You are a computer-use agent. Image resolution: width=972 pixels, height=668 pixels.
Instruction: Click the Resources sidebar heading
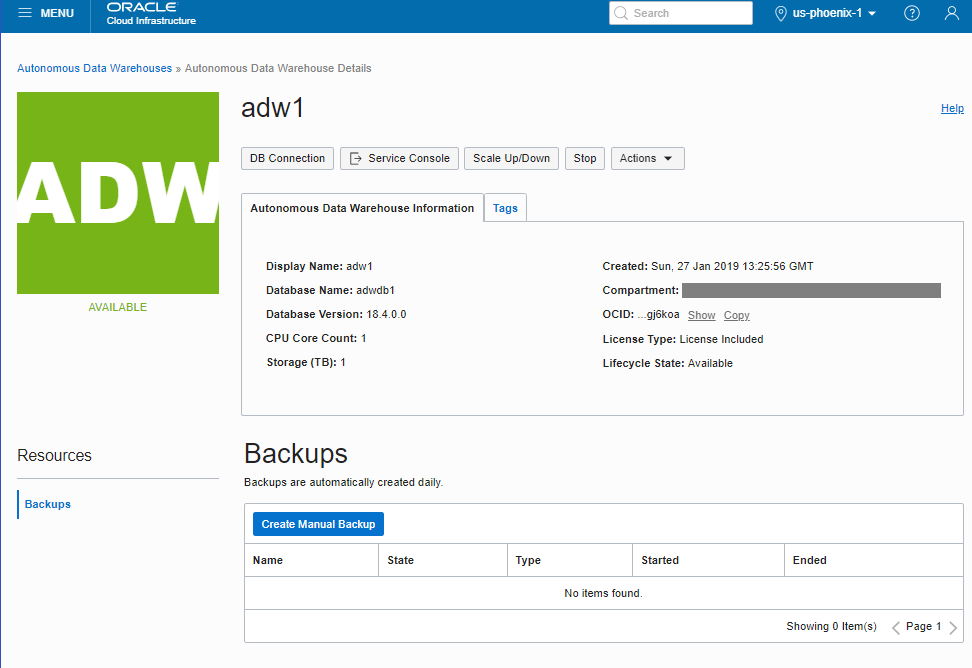pyautogui.click(x=55, y=455)
